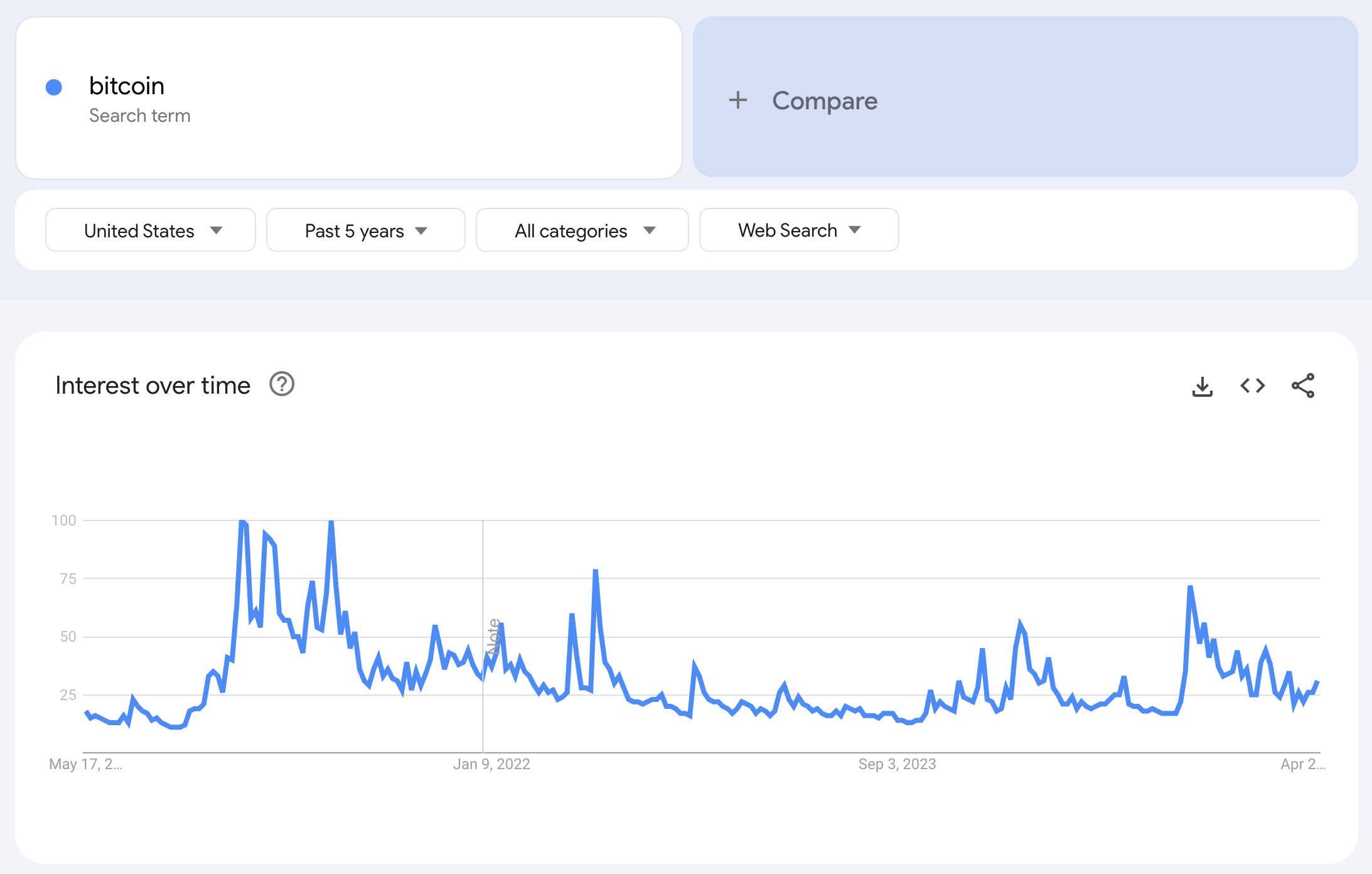Open the embed code icon
Screen dimensions: 1372x874
1252,386
